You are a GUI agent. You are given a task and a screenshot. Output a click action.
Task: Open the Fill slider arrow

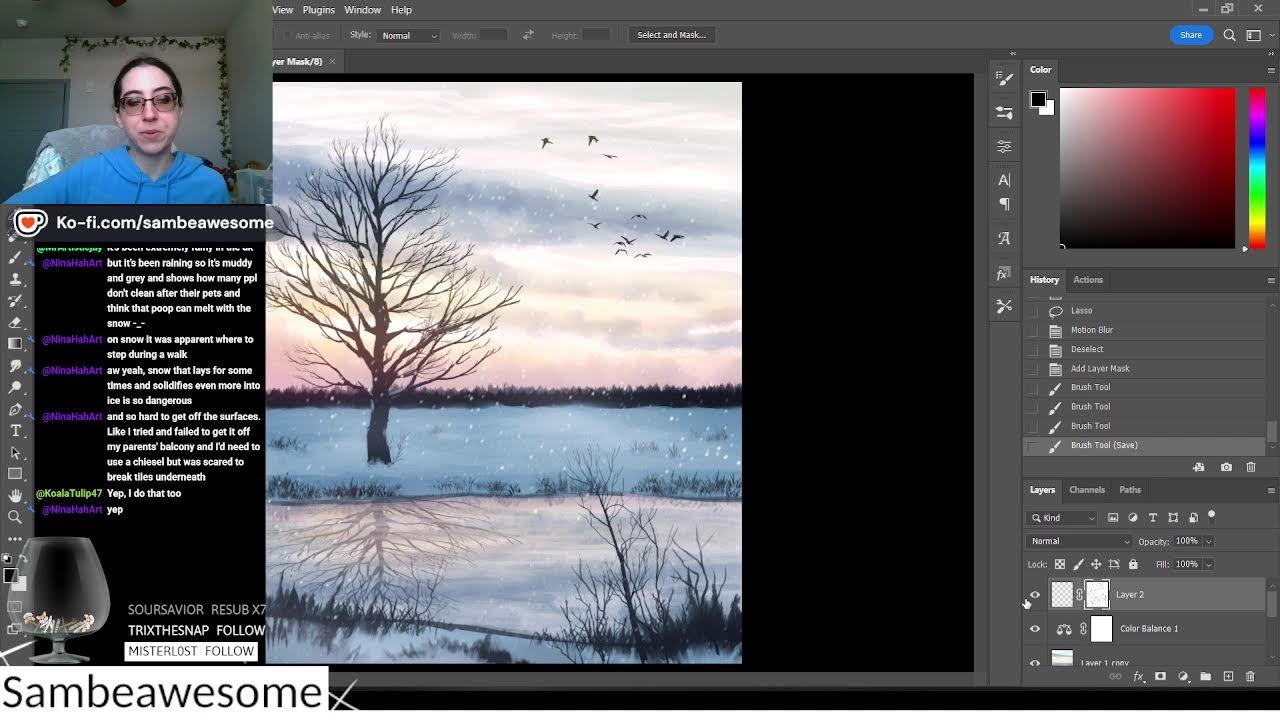click(1208, 564)
